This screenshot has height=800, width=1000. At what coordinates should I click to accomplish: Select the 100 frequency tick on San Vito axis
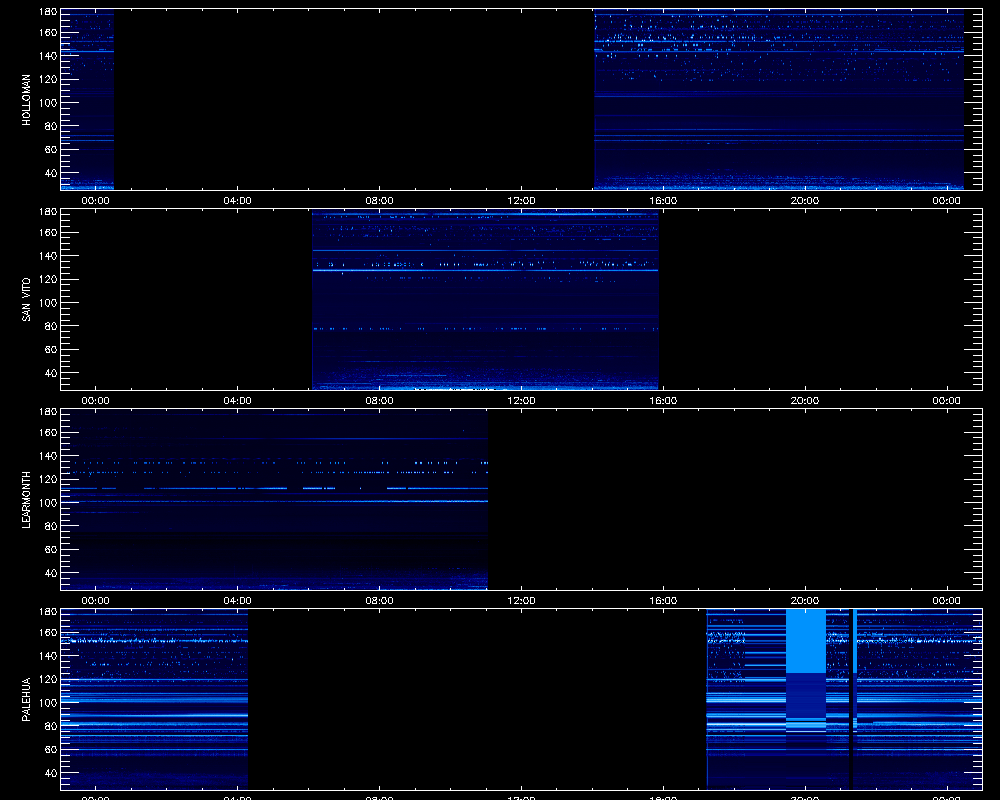[x=48, y=303]
